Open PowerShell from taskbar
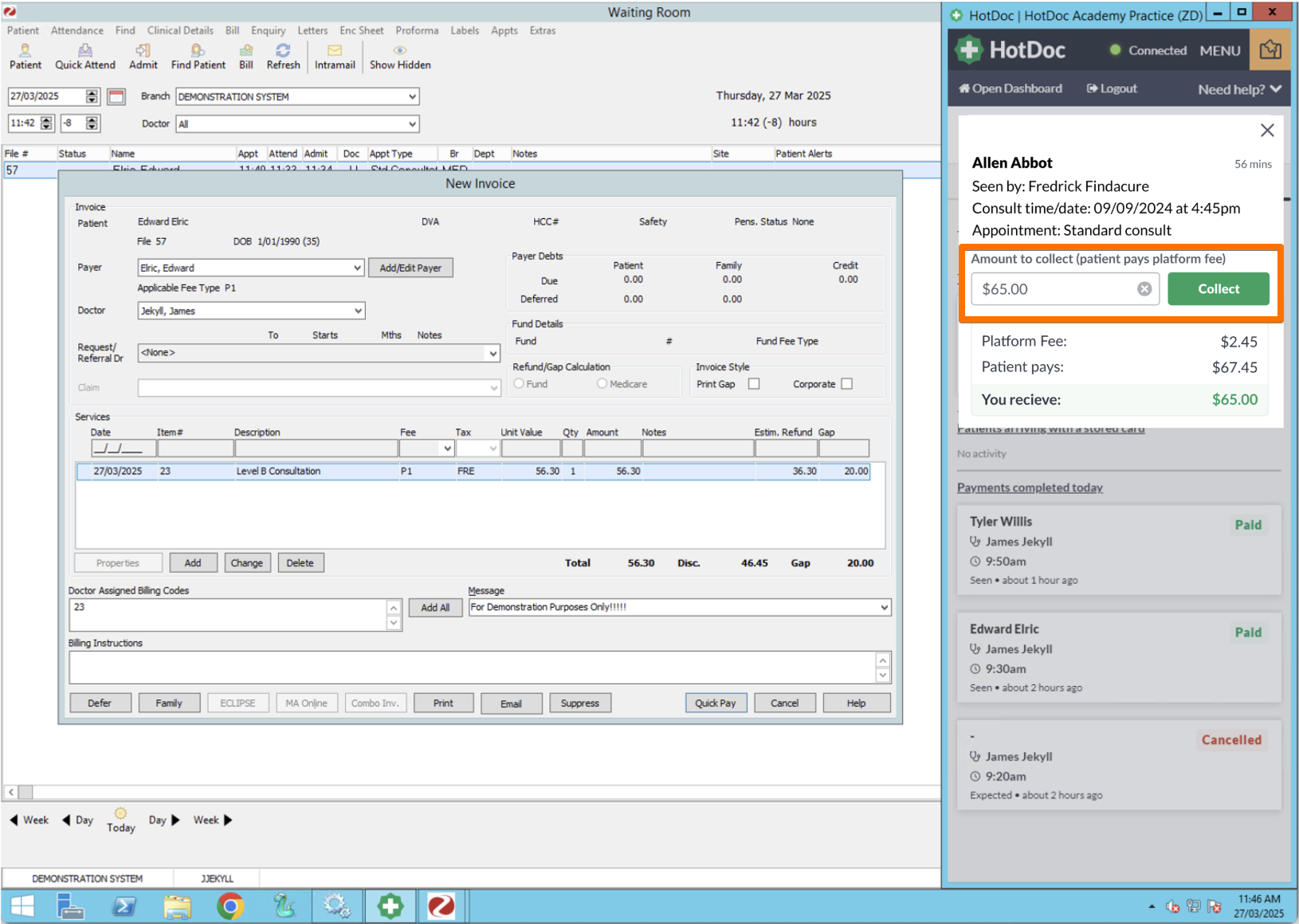1299x924 pixels. pos(124,906)
